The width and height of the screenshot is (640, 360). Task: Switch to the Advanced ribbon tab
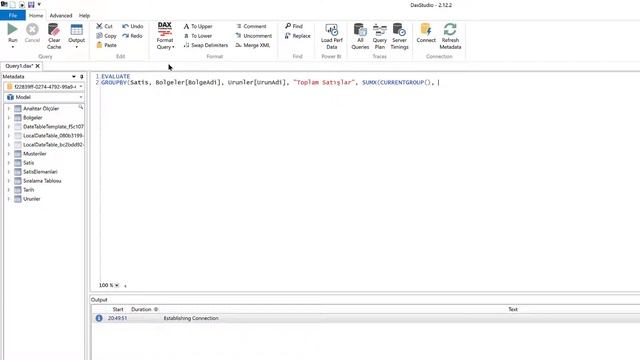(x=61, y=16)
